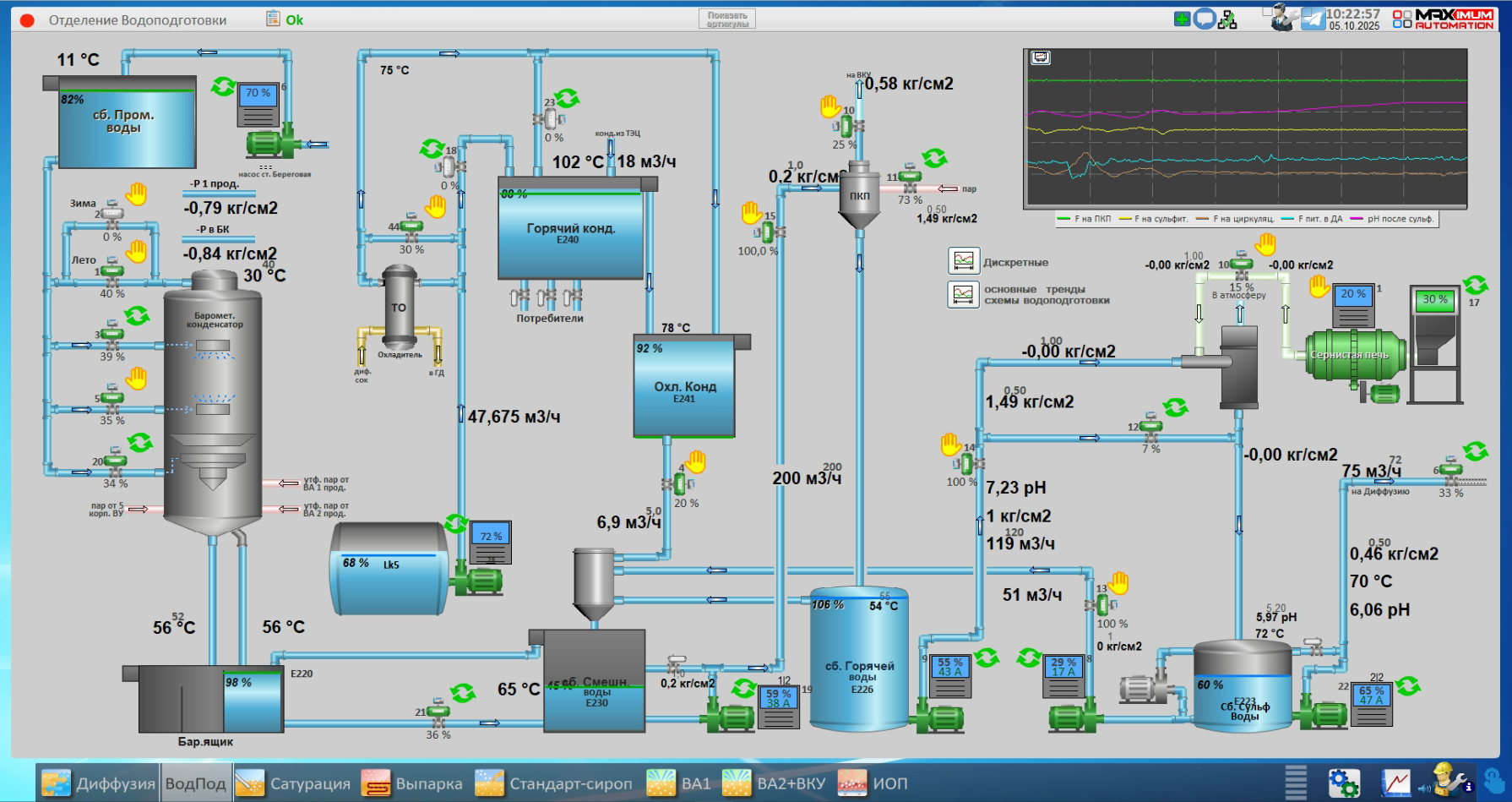Open the blue chat bubble icon
The width and height of the screenshot is (1512, 802).
[1205, 19]
